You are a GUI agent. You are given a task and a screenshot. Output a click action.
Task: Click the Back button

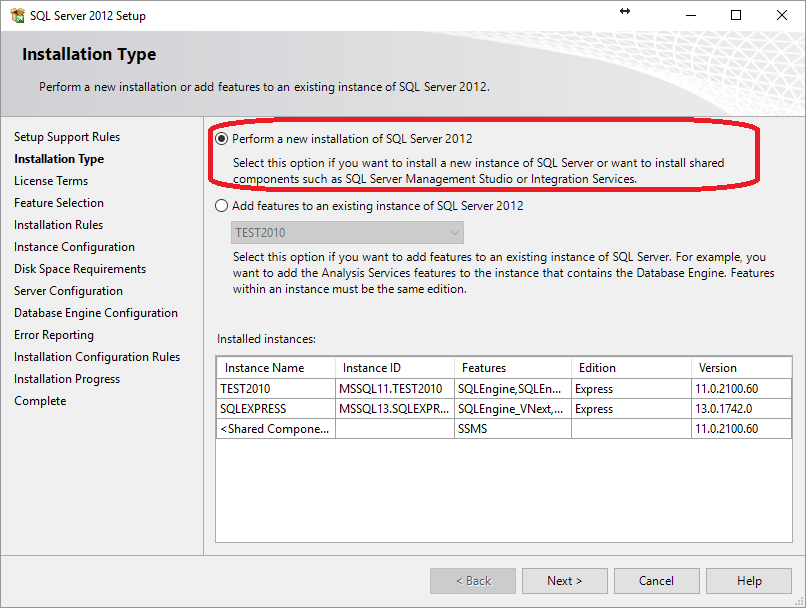tap(473, 581)
